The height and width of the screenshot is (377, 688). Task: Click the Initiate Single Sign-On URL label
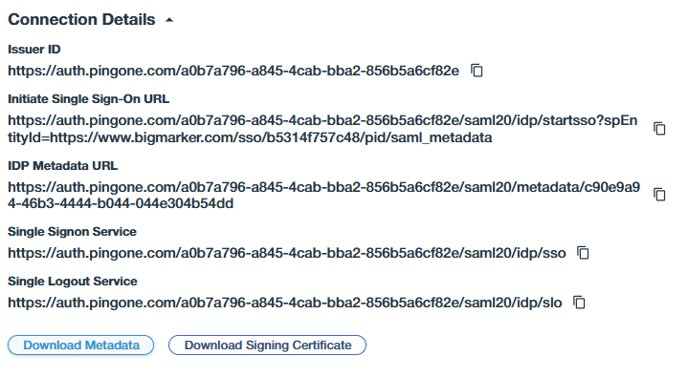pyautogui.click(x=89, y=99)
